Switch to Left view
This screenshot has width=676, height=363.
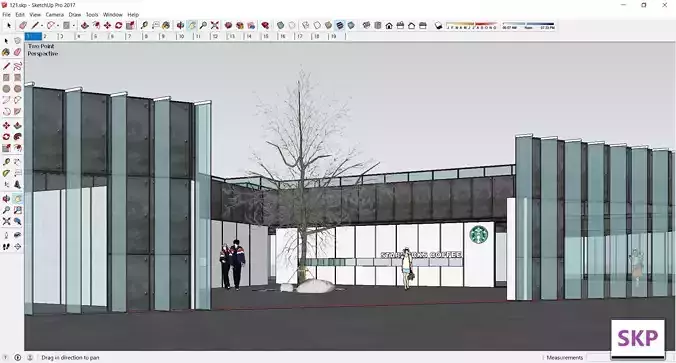pyautogui.click(x=423, y=25)
